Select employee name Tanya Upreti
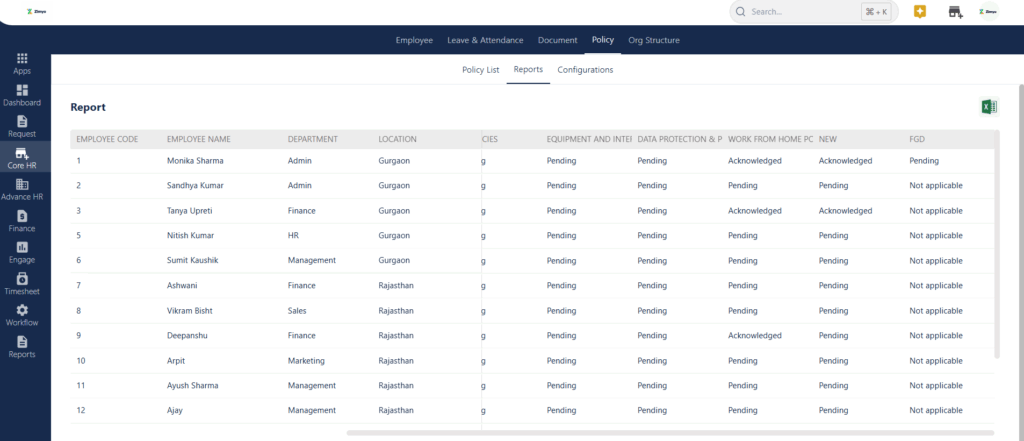This screenshot has height=441, width=1024. (x=189, y=211)
